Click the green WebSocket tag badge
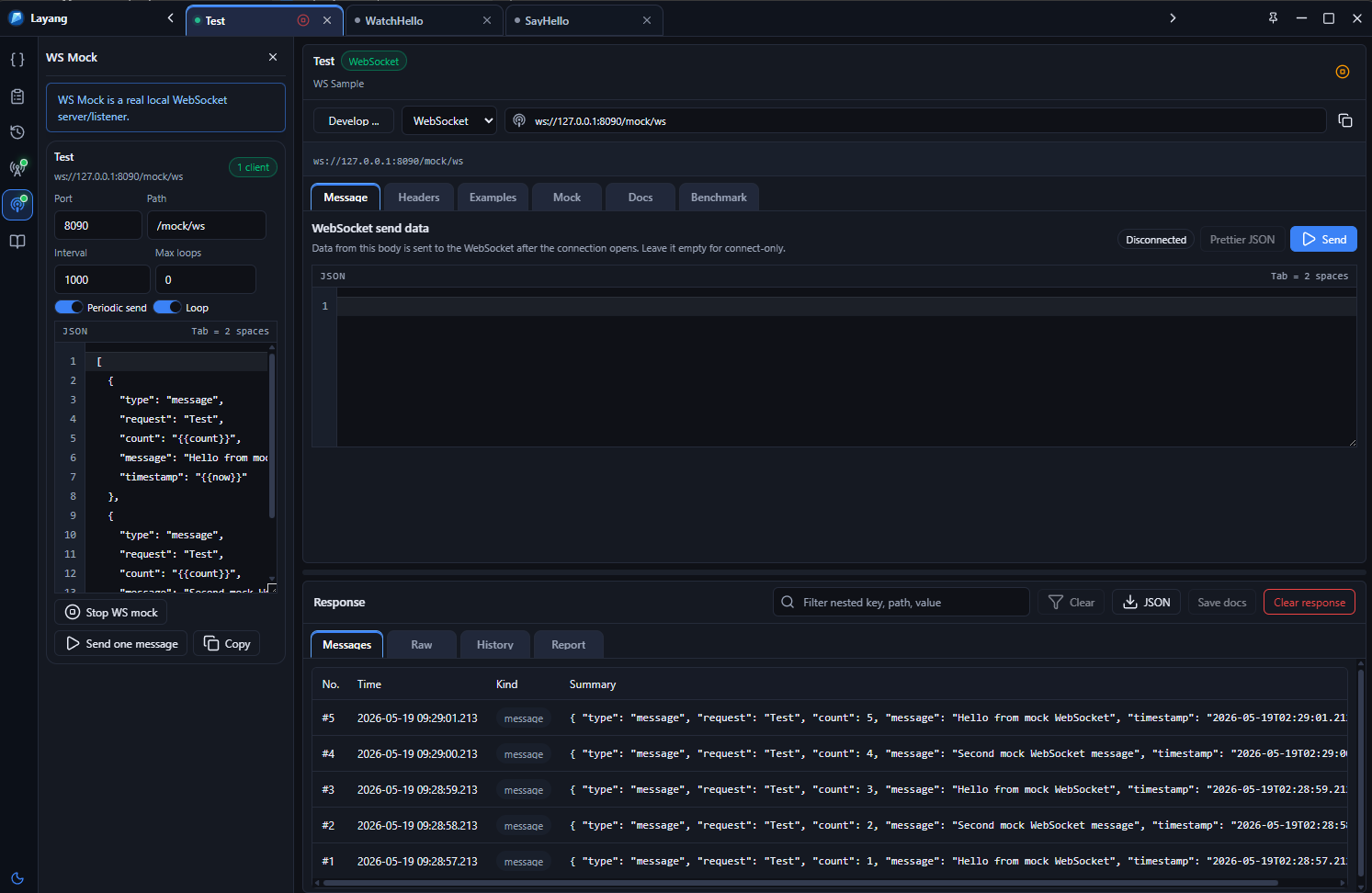The width and height of the screenshot is (1372, 893). [x=374, y=62]
